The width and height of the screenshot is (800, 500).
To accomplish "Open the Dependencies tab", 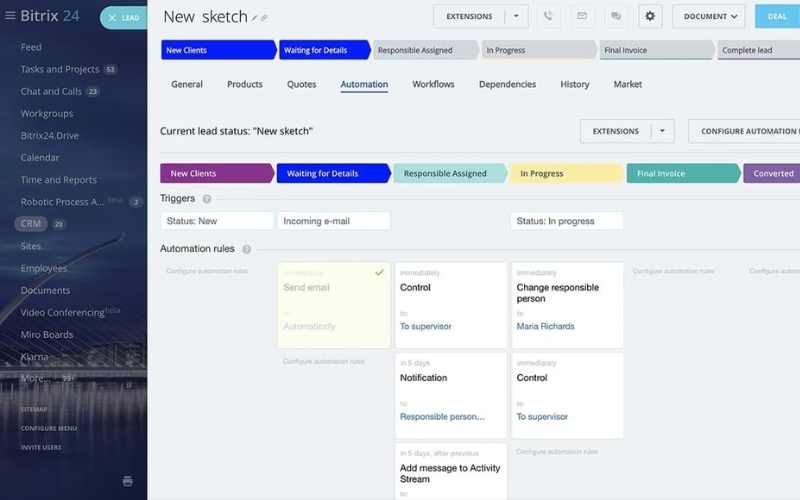I will point(507,85).
